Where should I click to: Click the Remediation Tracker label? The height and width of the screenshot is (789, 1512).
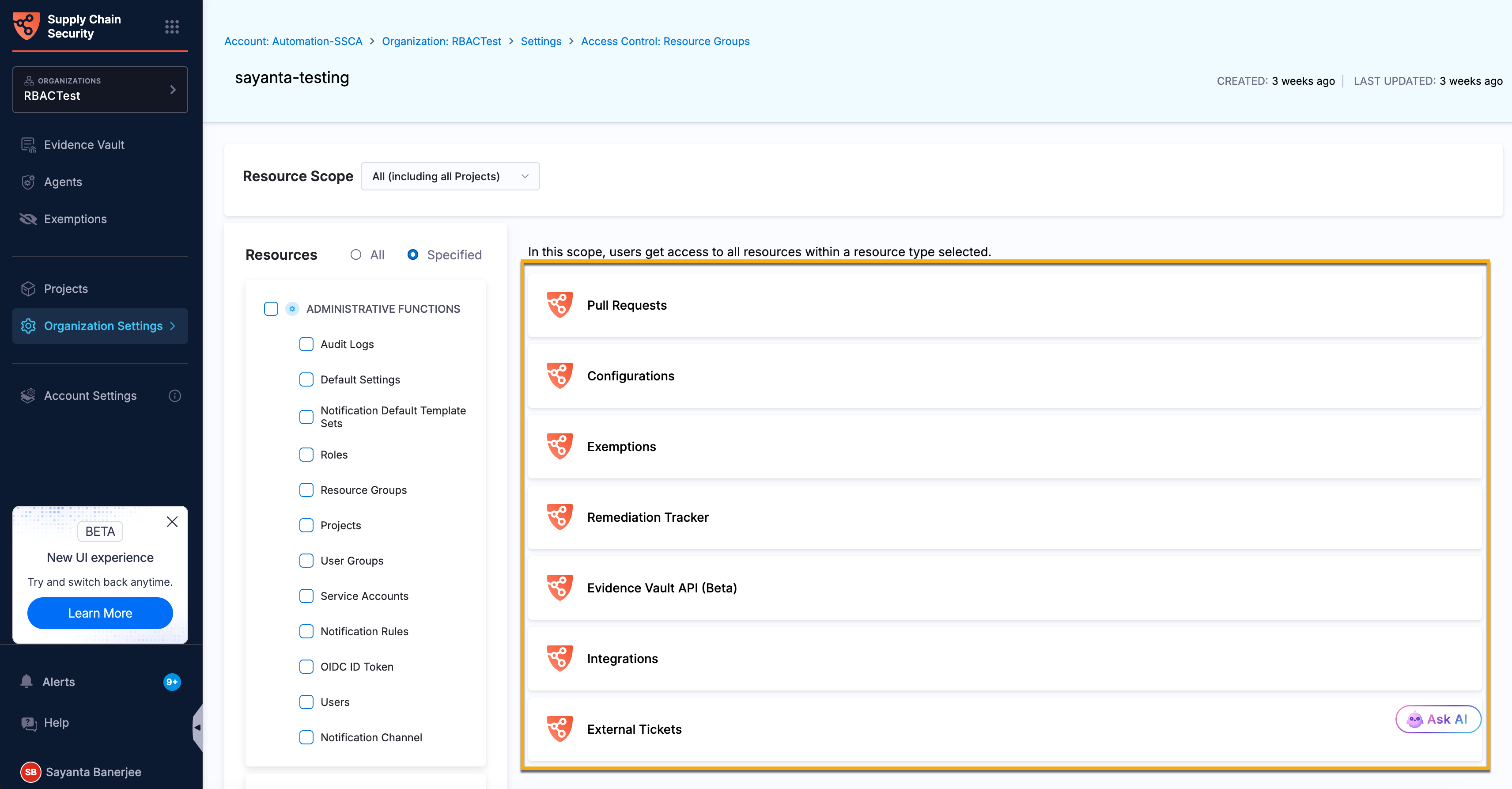pyautogui.click(x=647, y=517)
